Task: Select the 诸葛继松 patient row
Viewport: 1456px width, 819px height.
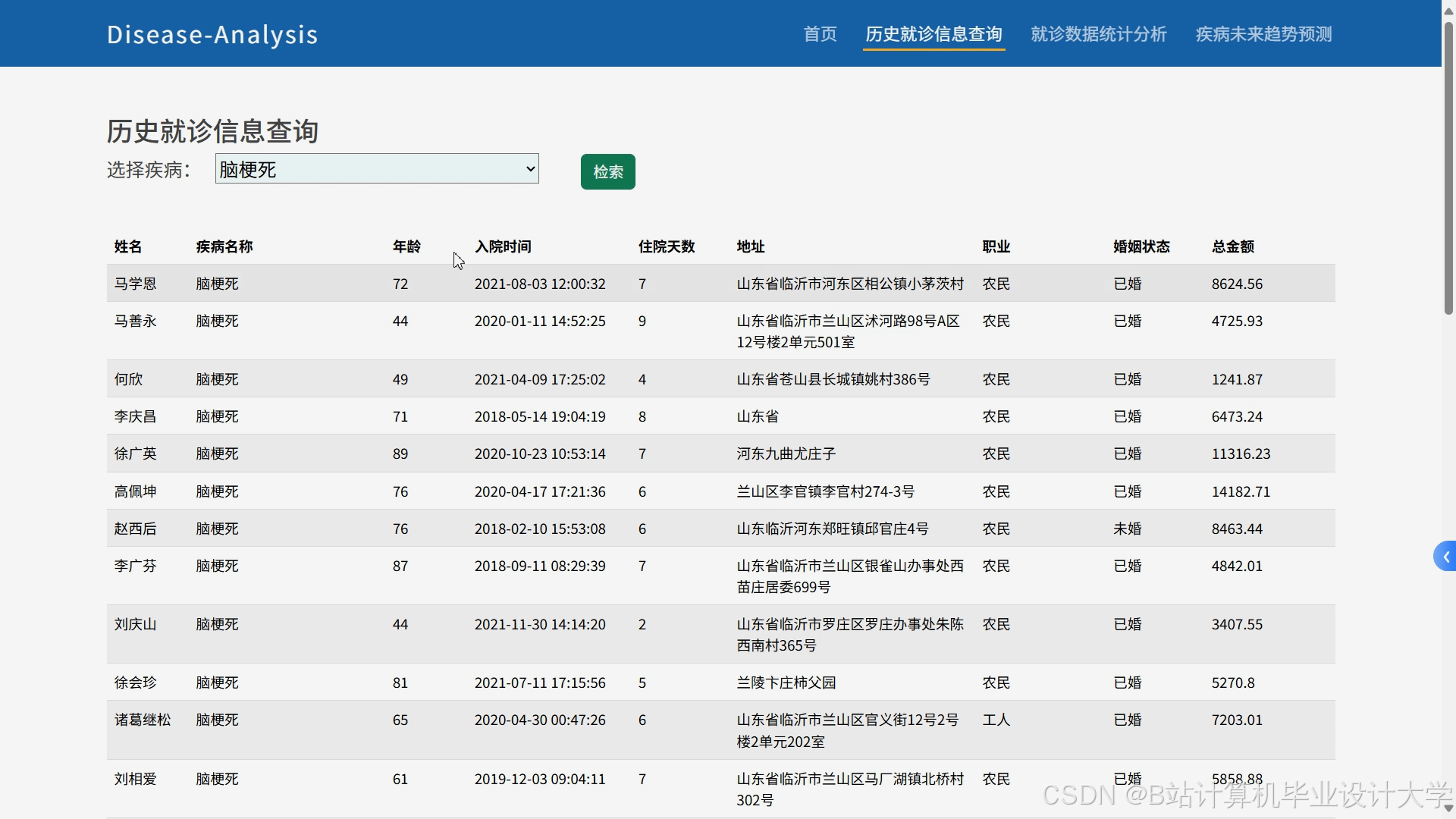Action: [143, 720]
